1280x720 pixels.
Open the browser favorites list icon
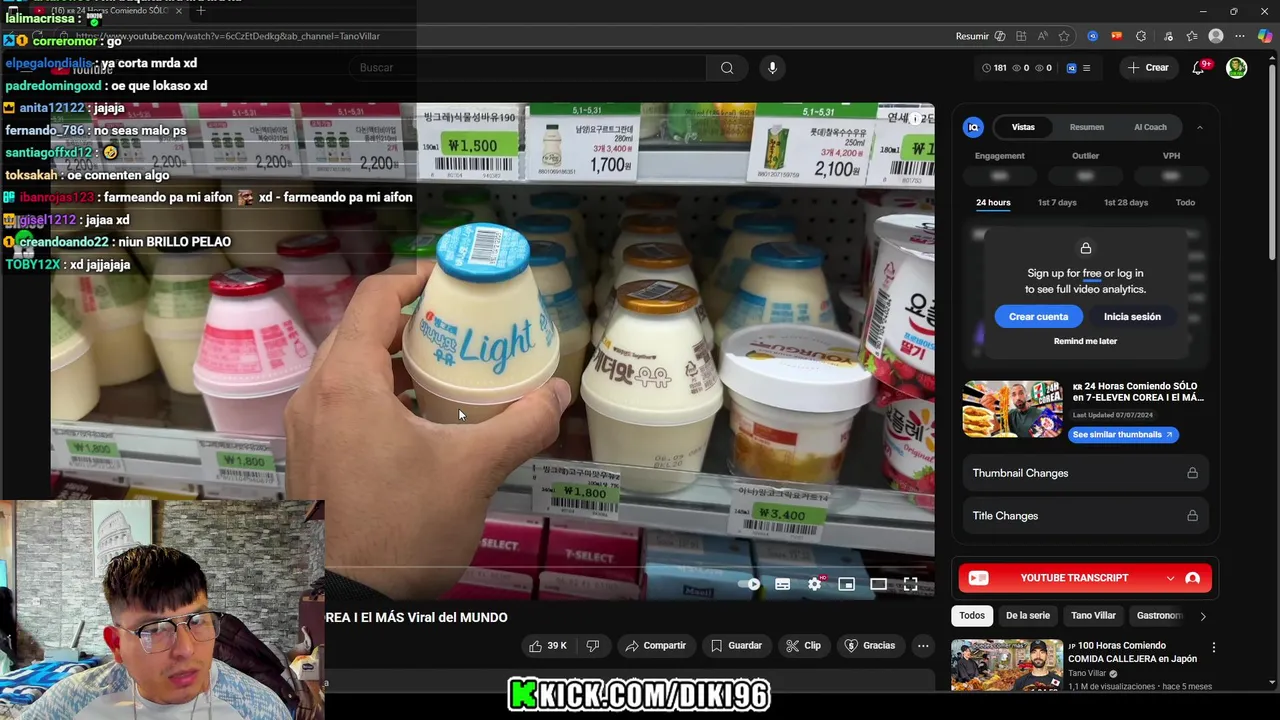tap(1191, 36)
